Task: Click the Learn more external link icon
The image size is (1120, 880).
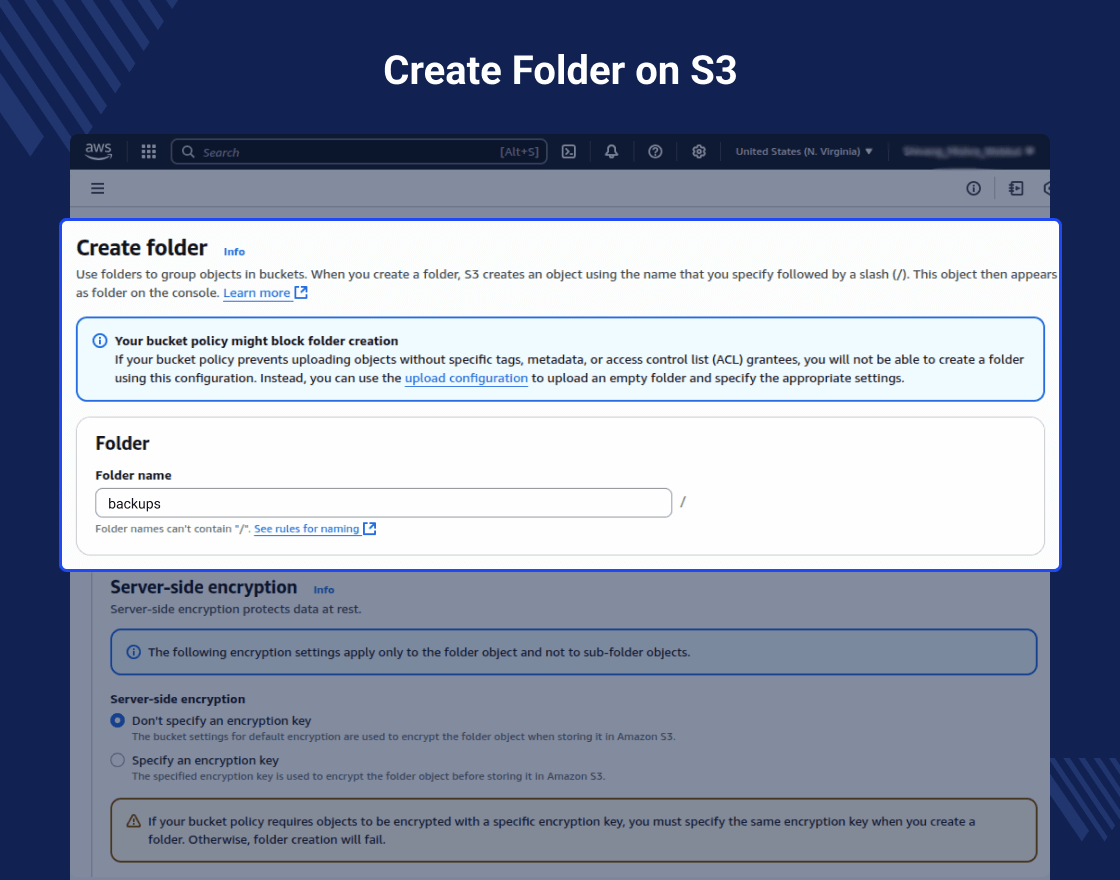Action: coord(301,292)
